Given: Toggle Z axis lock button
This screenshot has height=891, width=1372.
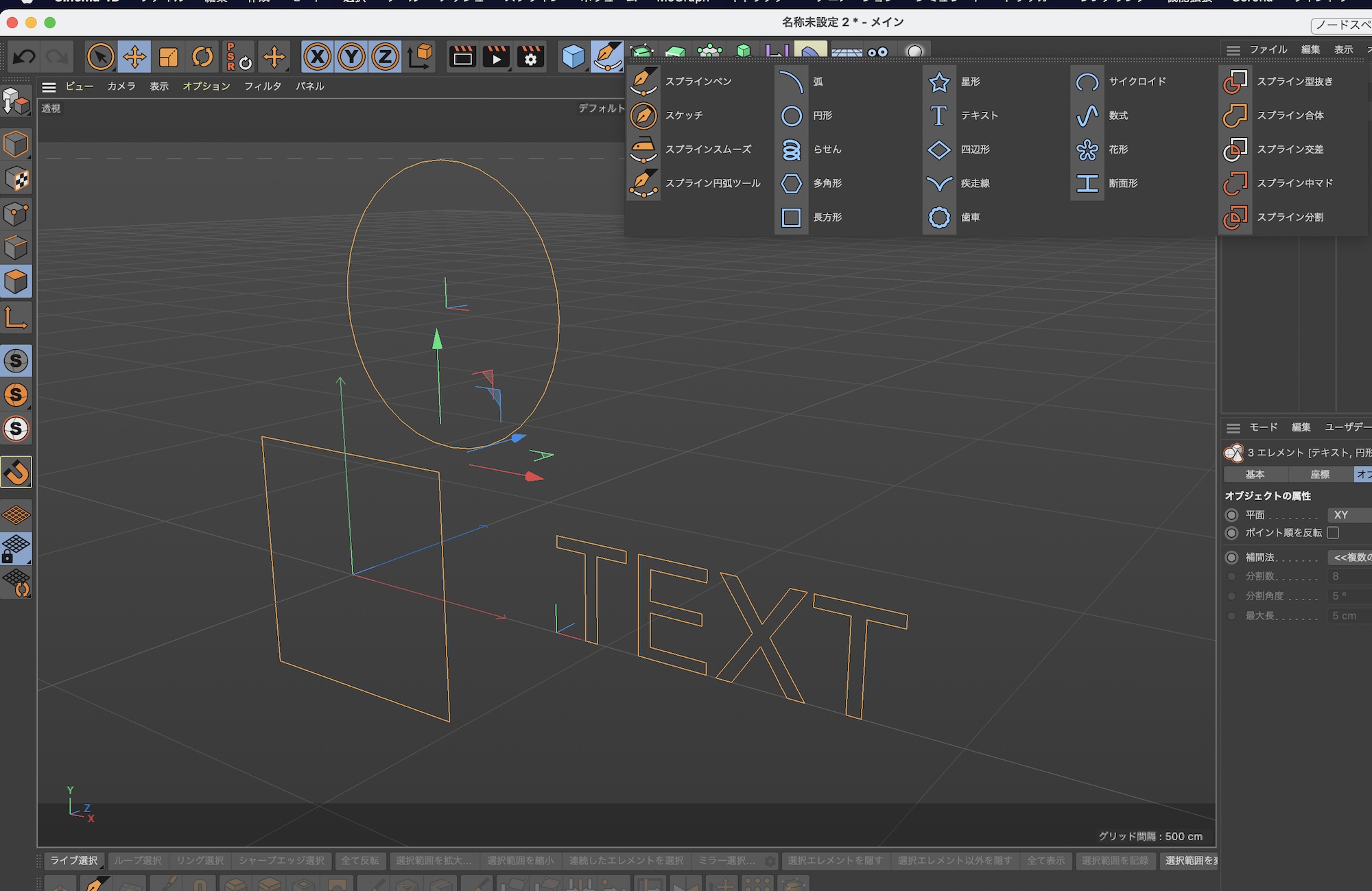Looking at the screenshot, I should (385, 57).
